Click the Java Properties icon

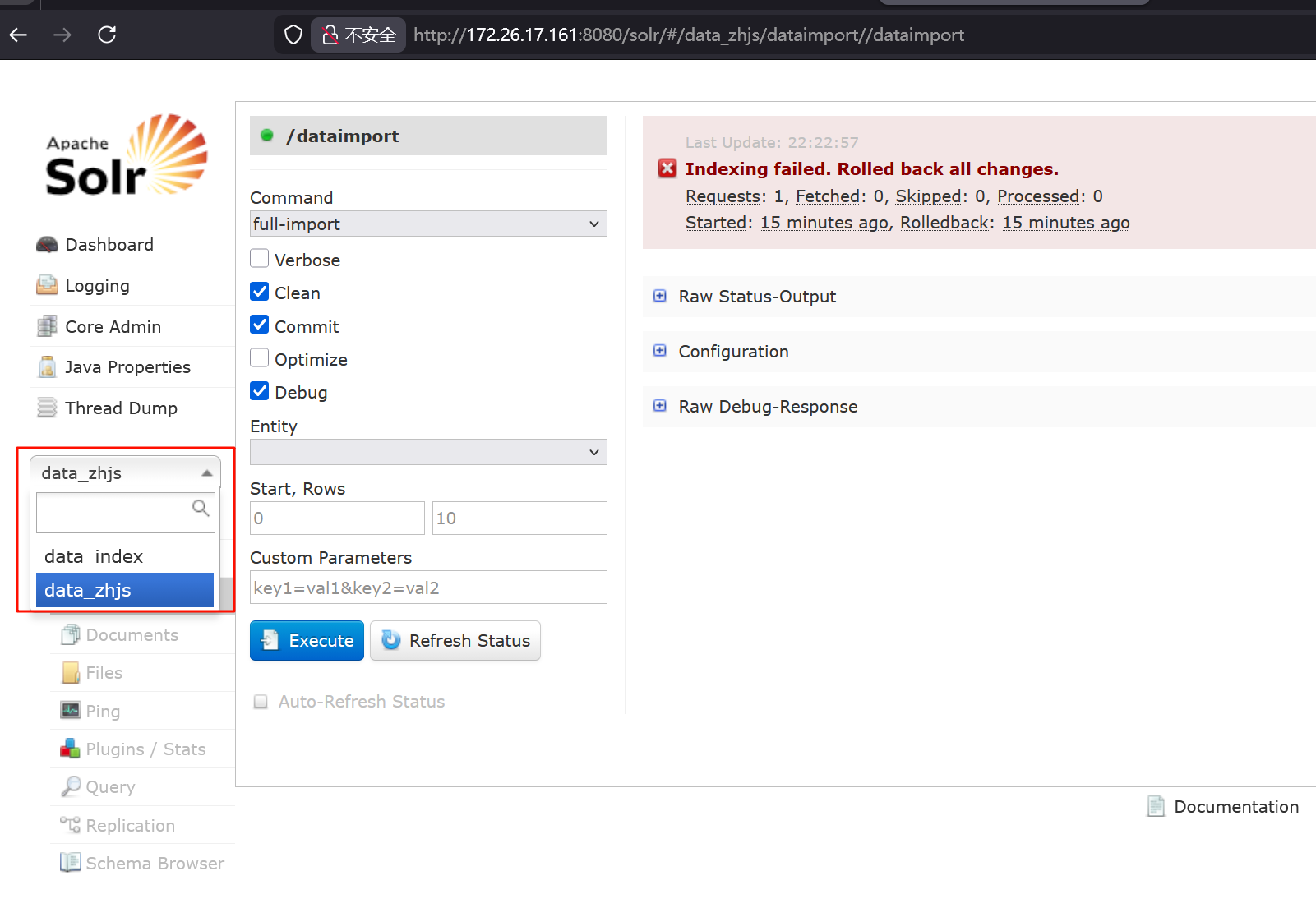coord(47,367)
